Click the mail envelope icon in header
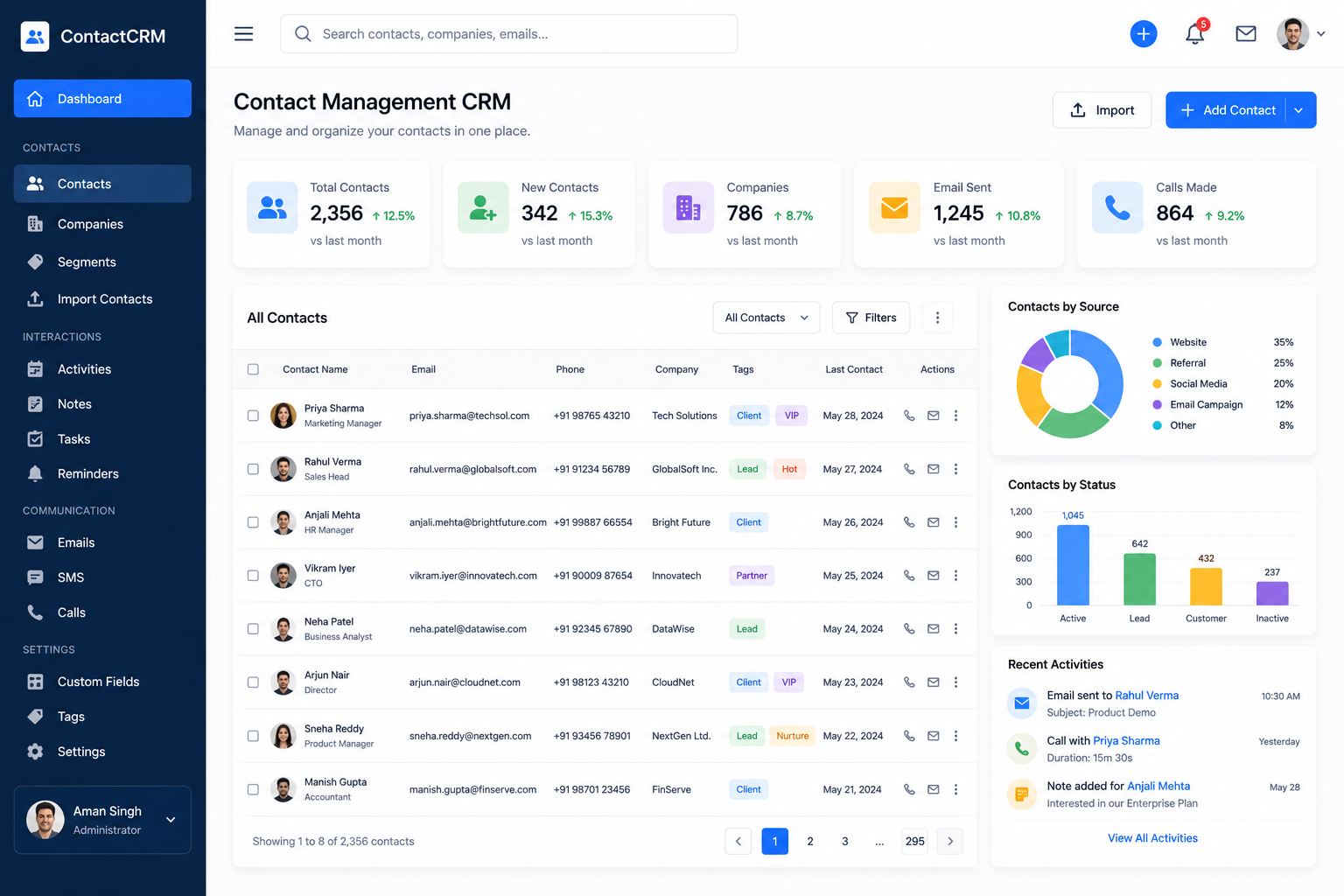The width and height of the screenshot is (1344, 896). pyautogui.click(x=1246, y=34)
